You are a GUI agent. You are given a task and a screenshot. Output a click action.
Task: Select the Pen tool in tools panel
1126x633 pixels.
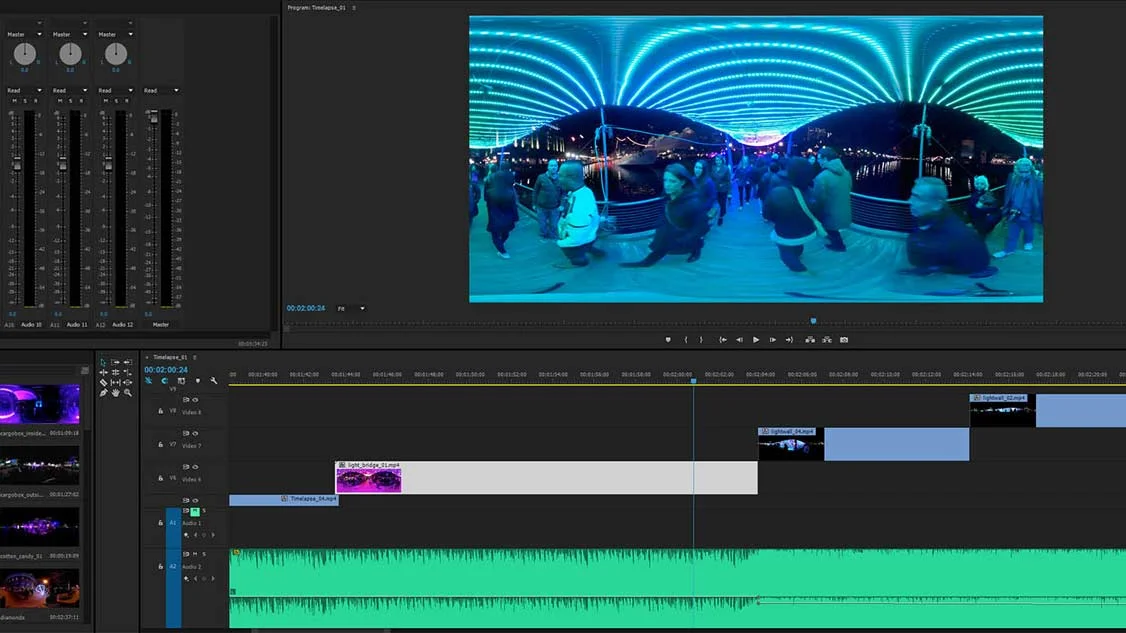tap(103, 393)
